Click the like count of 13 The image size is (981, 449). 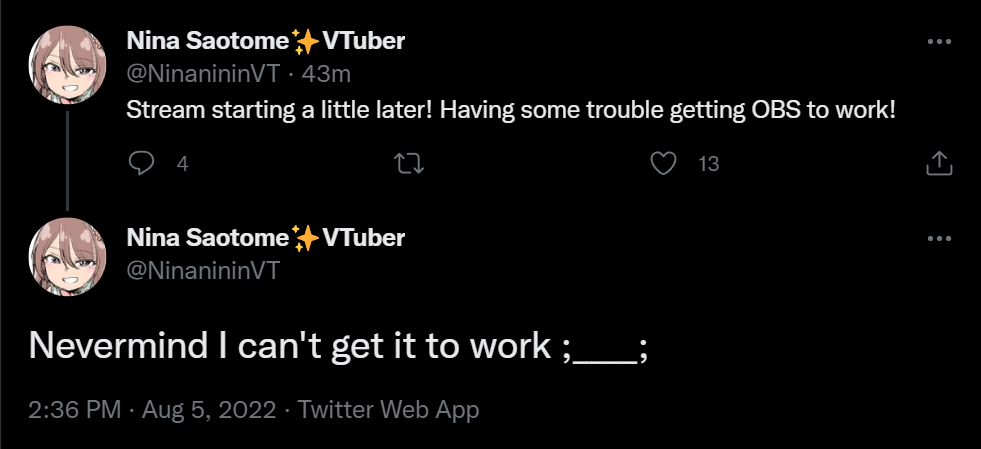(708, 165)
